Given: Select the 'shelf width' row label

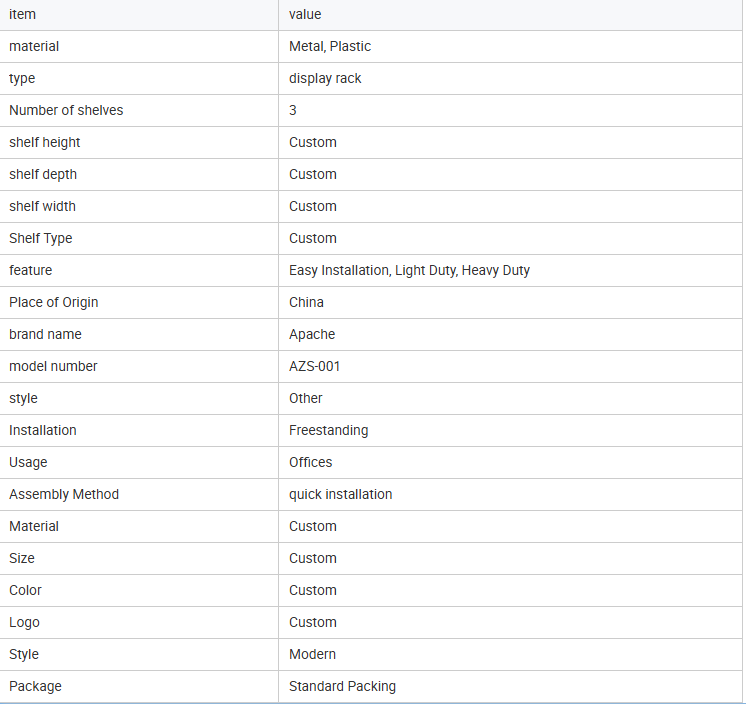Looking at the screenshot, I should coord(42,206).
